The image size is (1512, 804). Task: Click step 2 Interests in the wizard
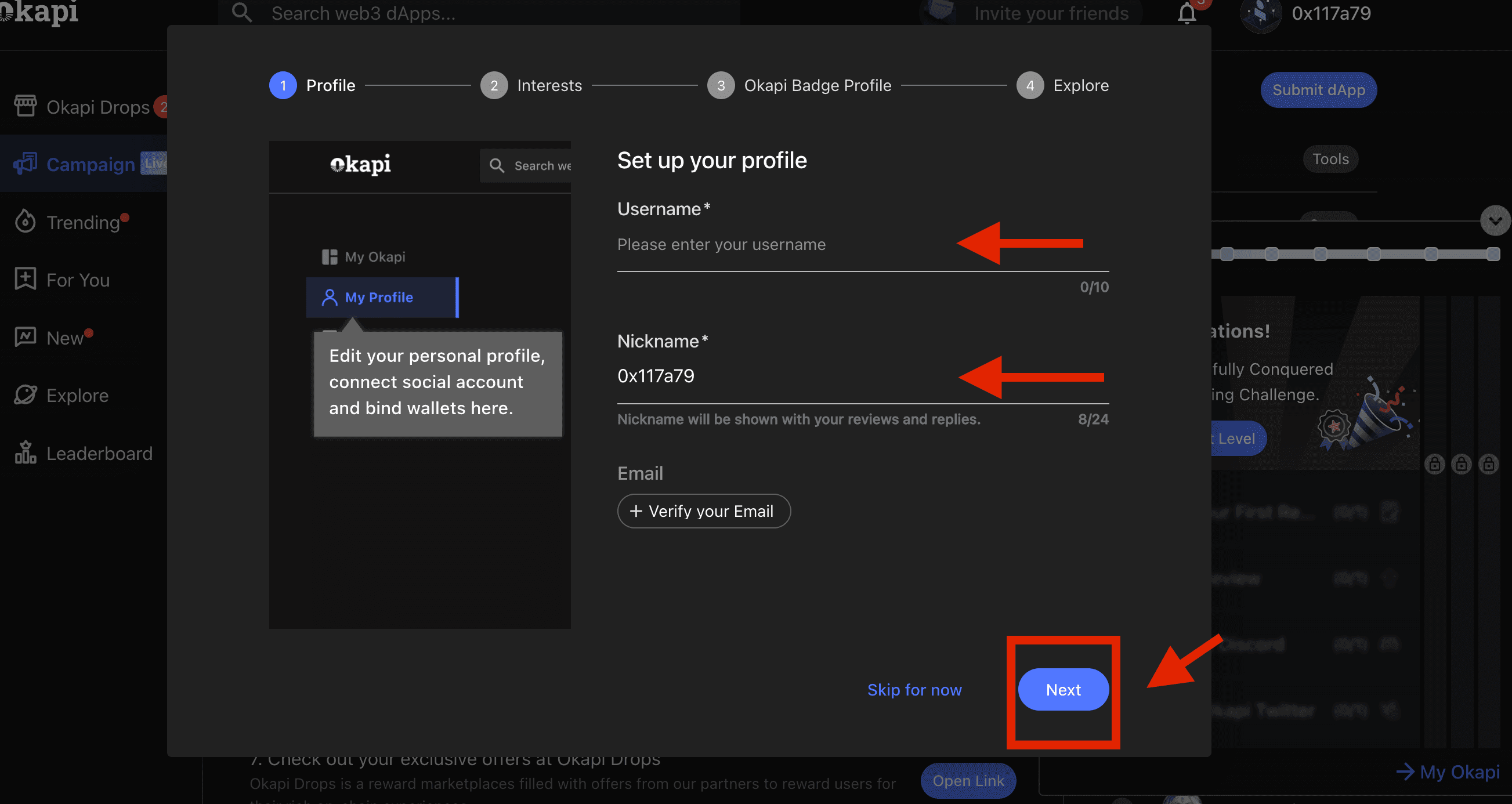coord(531,86)
